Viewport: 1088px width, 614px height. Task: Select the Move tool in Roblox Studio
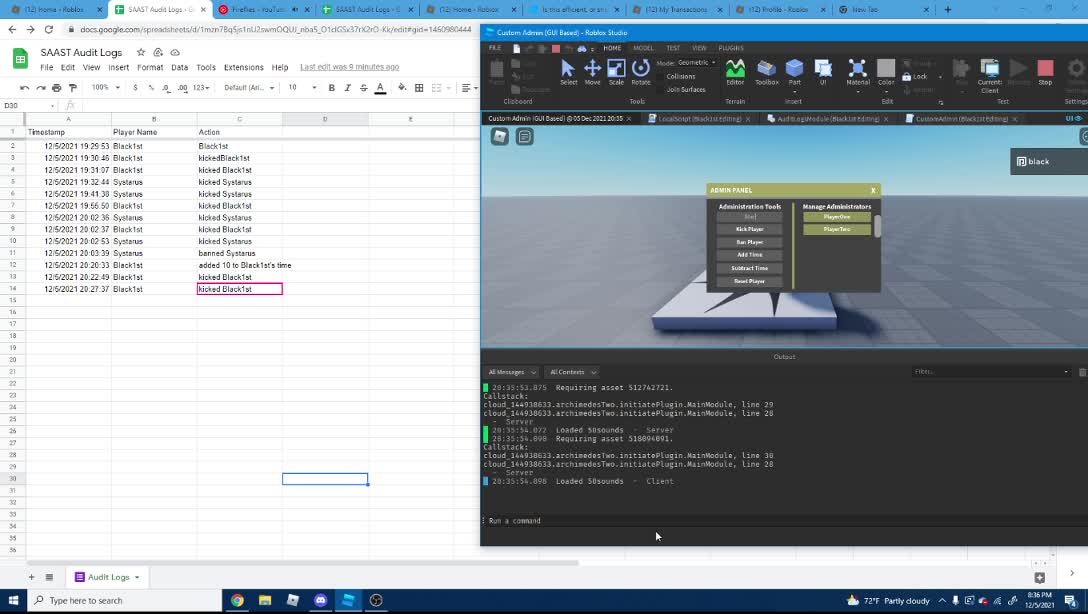(592, 70)
